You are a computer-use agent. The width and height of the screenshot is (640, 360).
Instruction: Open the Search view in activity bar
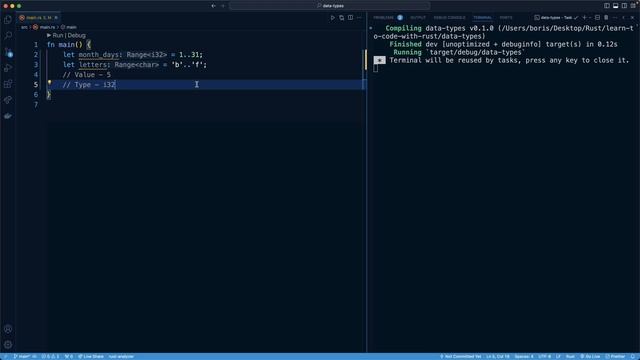[x=8, y=36]
